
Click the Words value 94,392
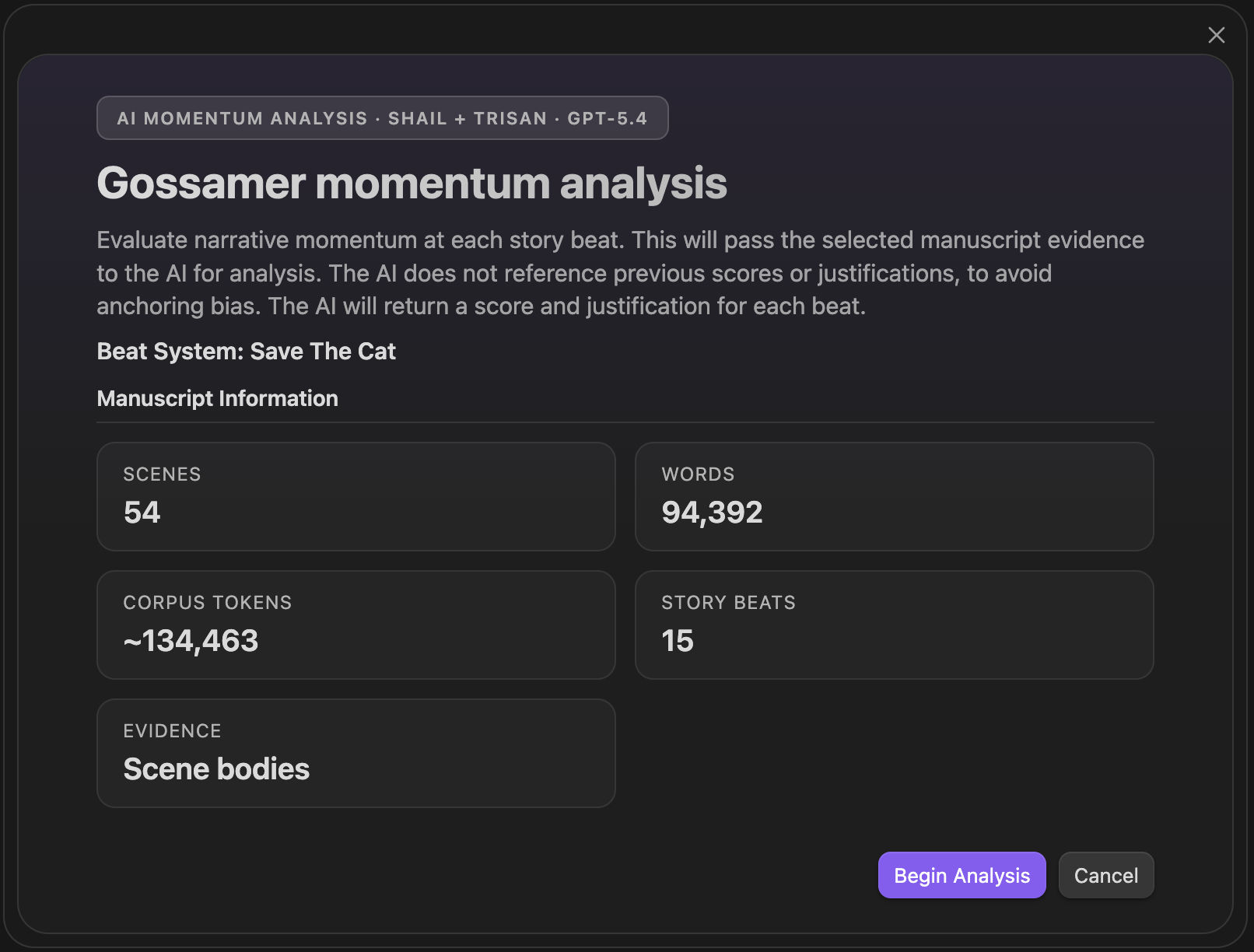coord(712,513)
